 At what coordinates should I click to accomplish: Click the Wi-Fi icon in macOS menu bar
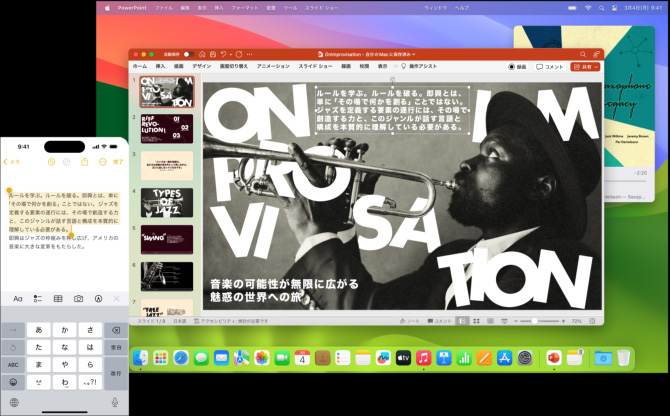588,8
